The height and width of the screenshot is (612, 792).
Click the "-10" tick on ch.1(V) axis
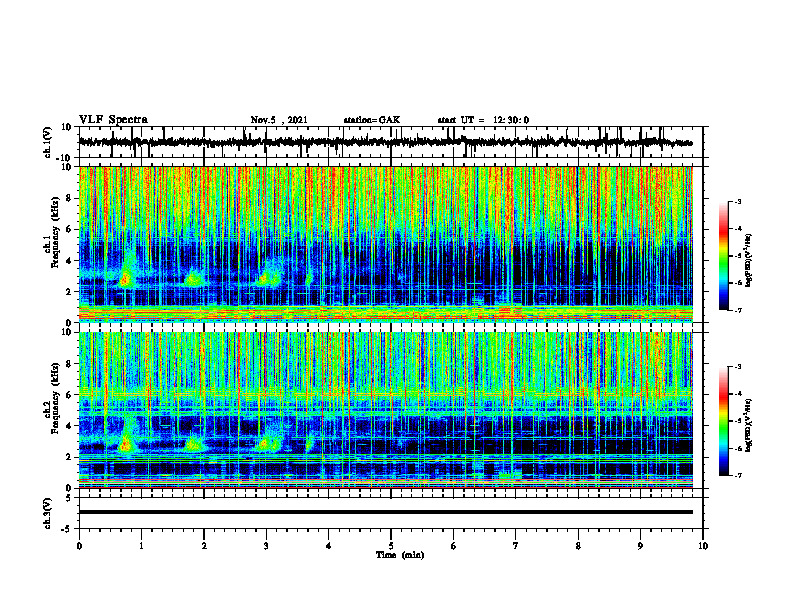coord(65,158)
